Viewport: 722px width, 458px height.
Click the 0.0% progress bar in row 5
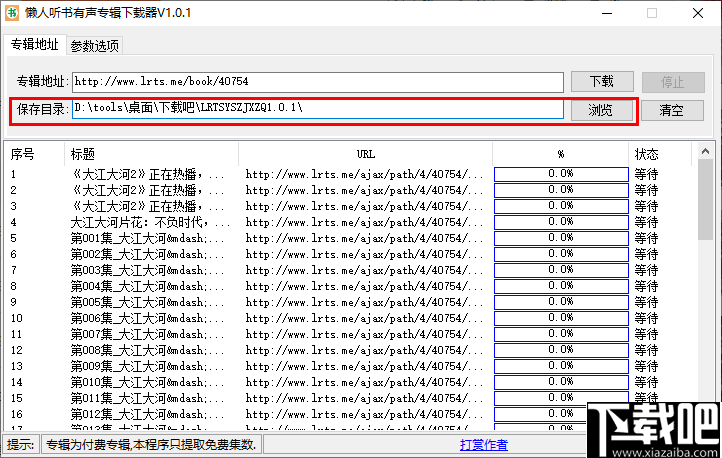[561, 238]
